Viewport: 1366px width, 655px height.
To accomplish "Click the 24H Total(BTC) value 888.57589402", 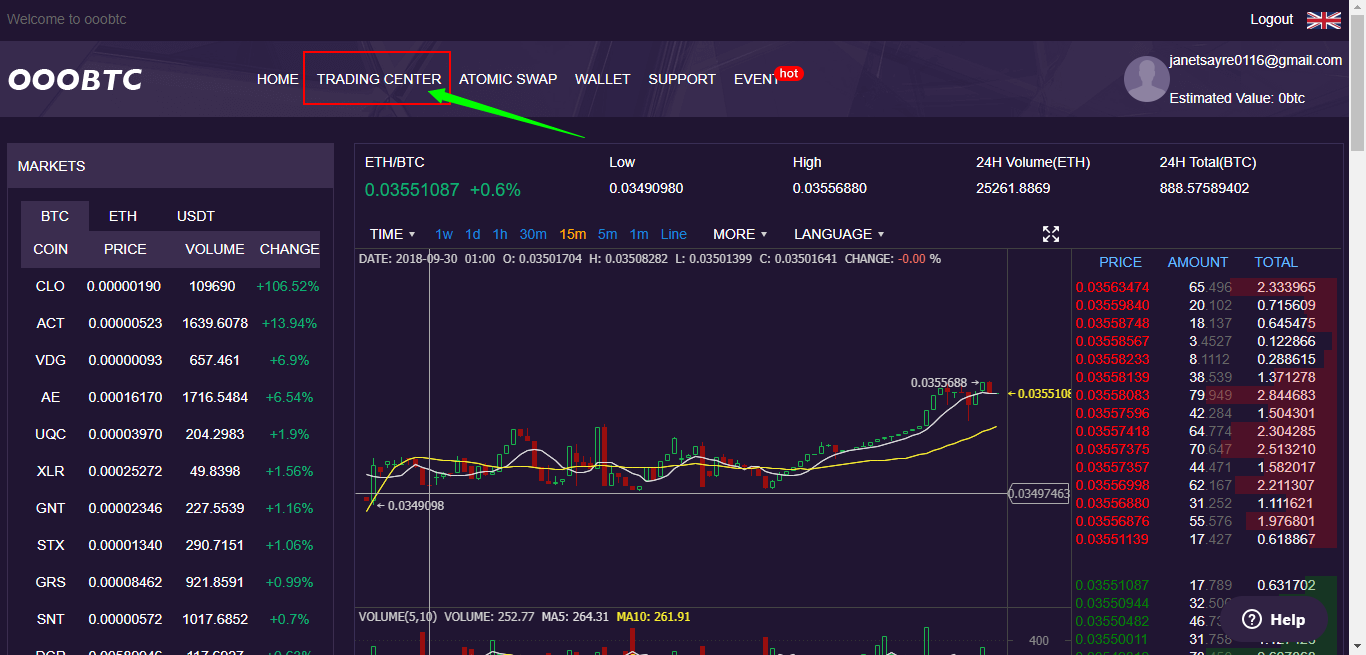I will (x=1204, y=188).
